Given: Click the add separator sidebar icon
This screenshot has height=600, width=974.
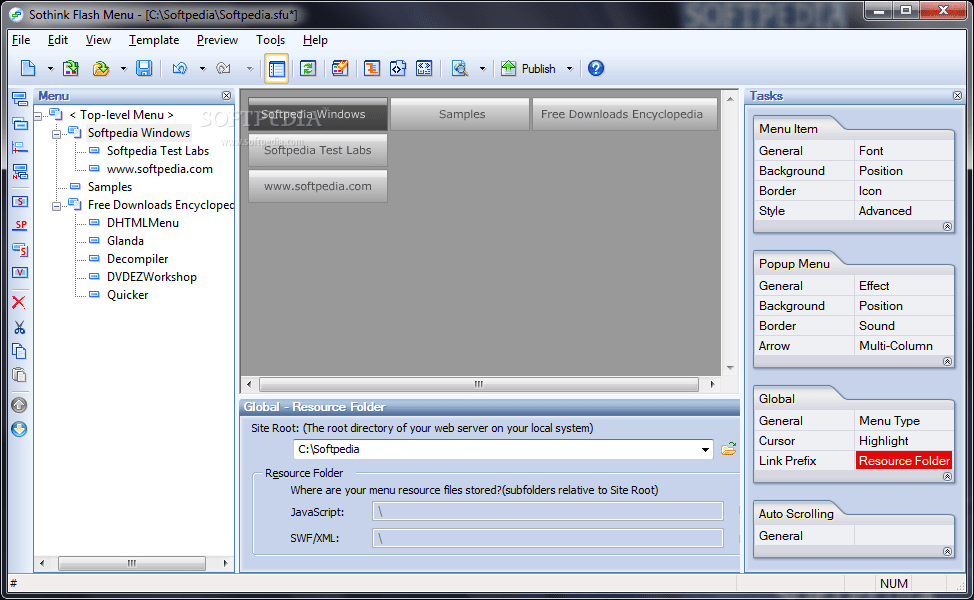Looking at the screenshot, I should click(20, 147).
